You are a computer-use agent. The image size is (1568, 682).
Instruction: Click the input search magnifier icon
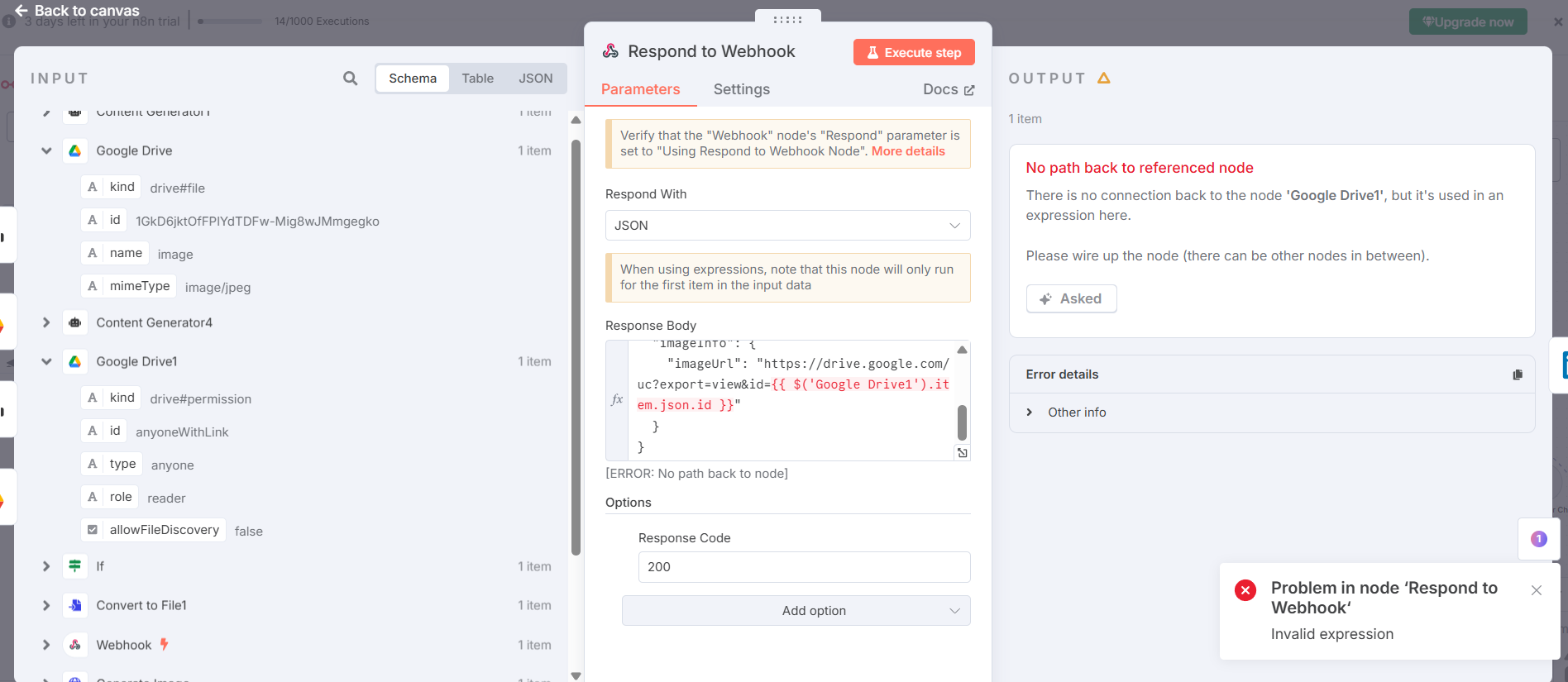click(x=351, y=79)
